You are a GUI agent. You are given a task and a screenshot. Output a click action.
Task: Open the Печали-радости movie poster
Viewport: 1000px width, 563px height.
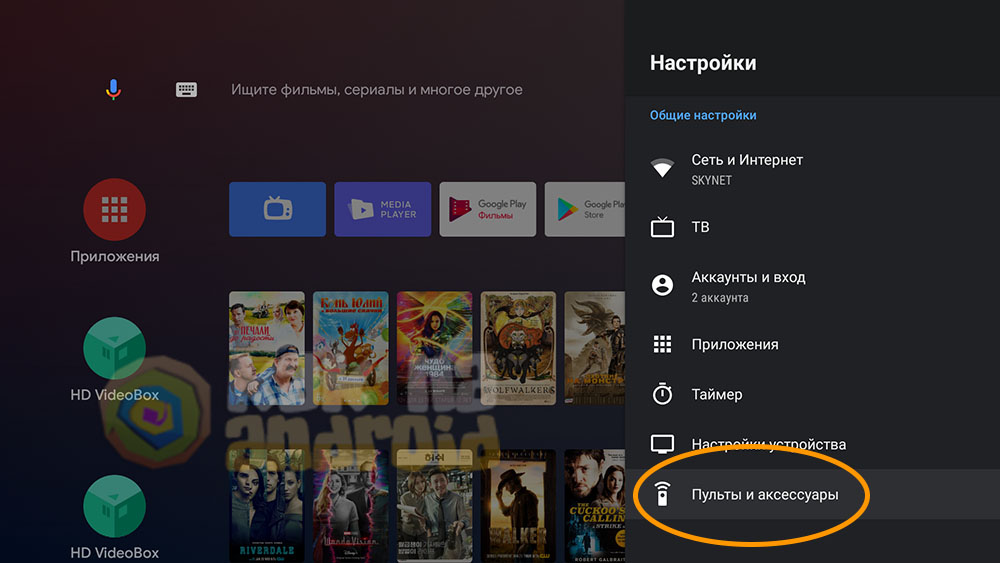[267, 348]
